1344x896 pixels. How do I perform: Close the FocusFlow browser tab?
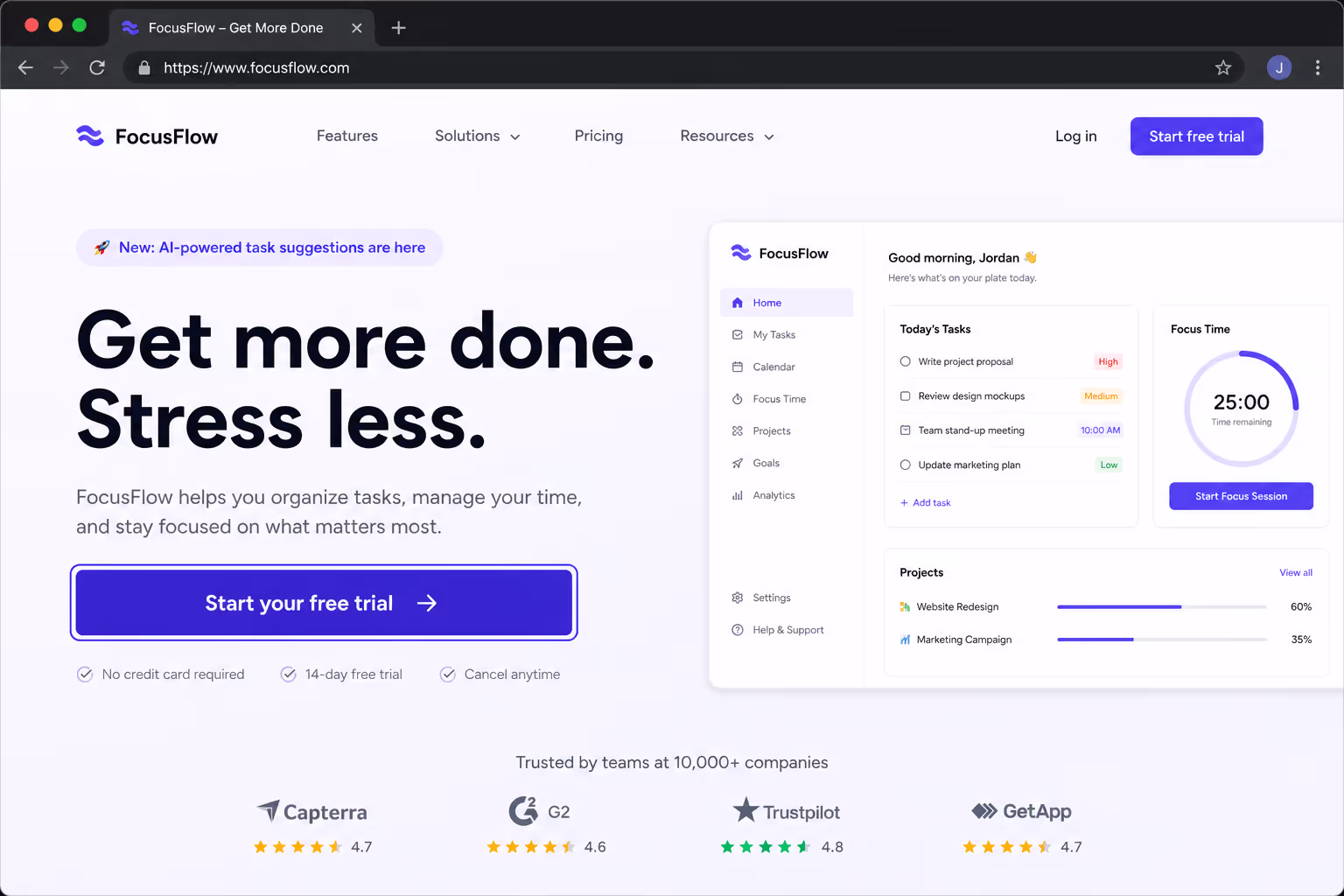[357, 28]
